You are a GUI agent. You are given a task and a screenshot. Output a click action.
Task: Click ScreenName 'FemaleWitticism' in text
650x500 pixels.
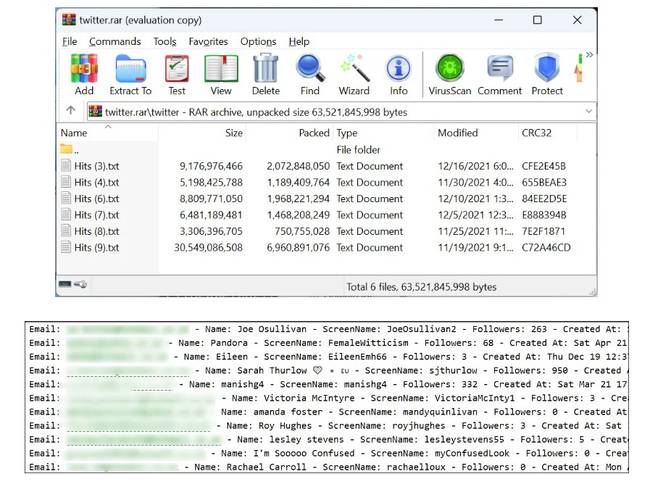coord(368,343)
